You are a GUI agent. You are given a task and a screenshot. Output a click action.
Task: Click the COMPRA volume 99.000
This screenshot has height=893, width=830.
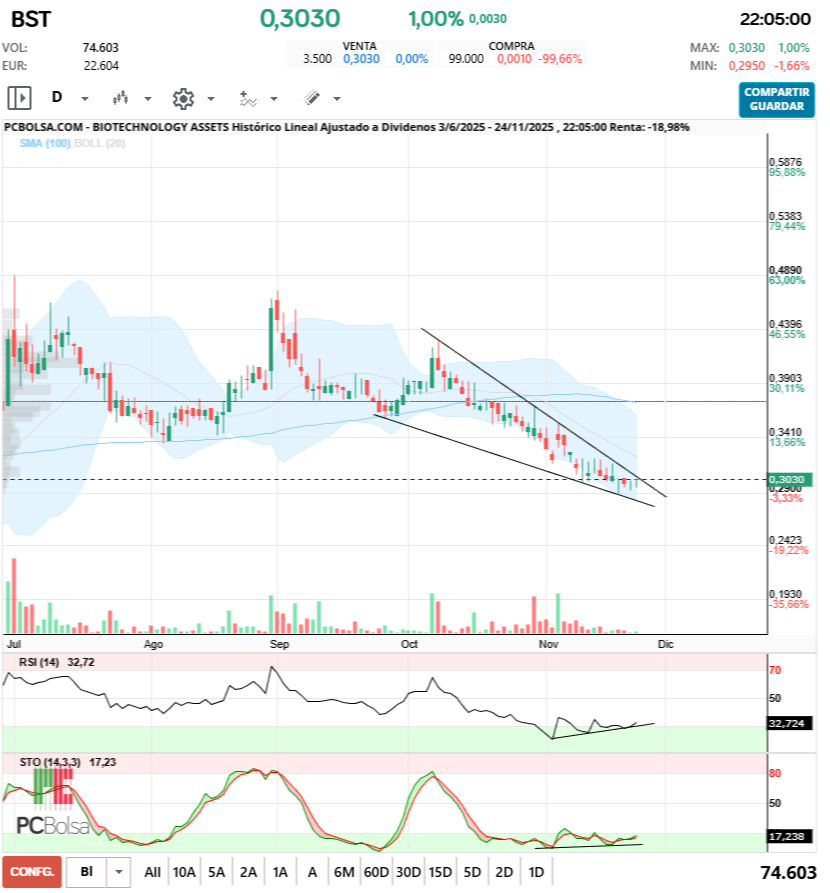(x=465, y=59)
